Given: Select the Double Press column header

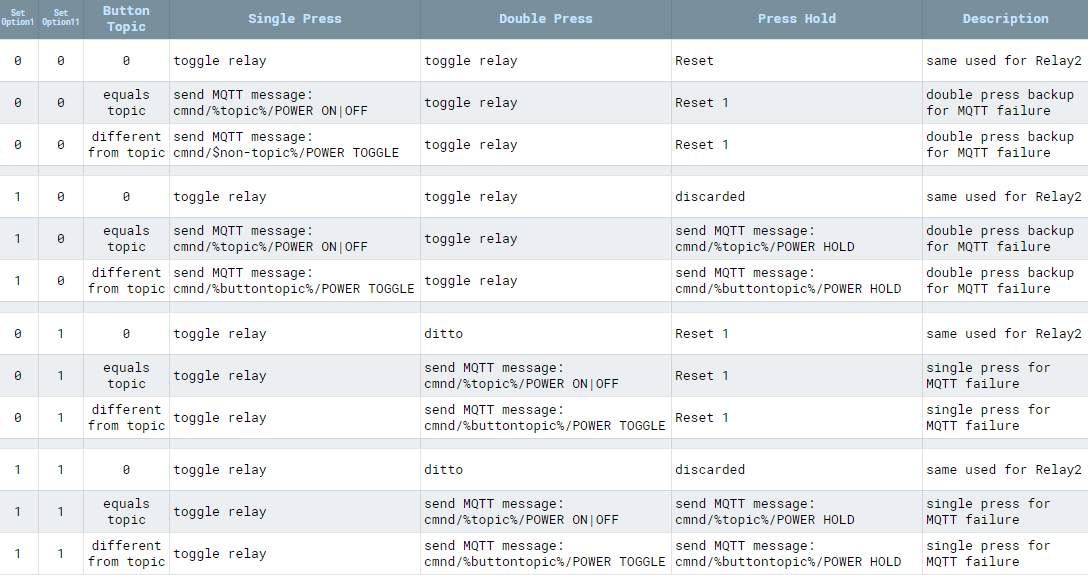Looking at the screenshot, I should pyautogui.click(x=545, y=19).
